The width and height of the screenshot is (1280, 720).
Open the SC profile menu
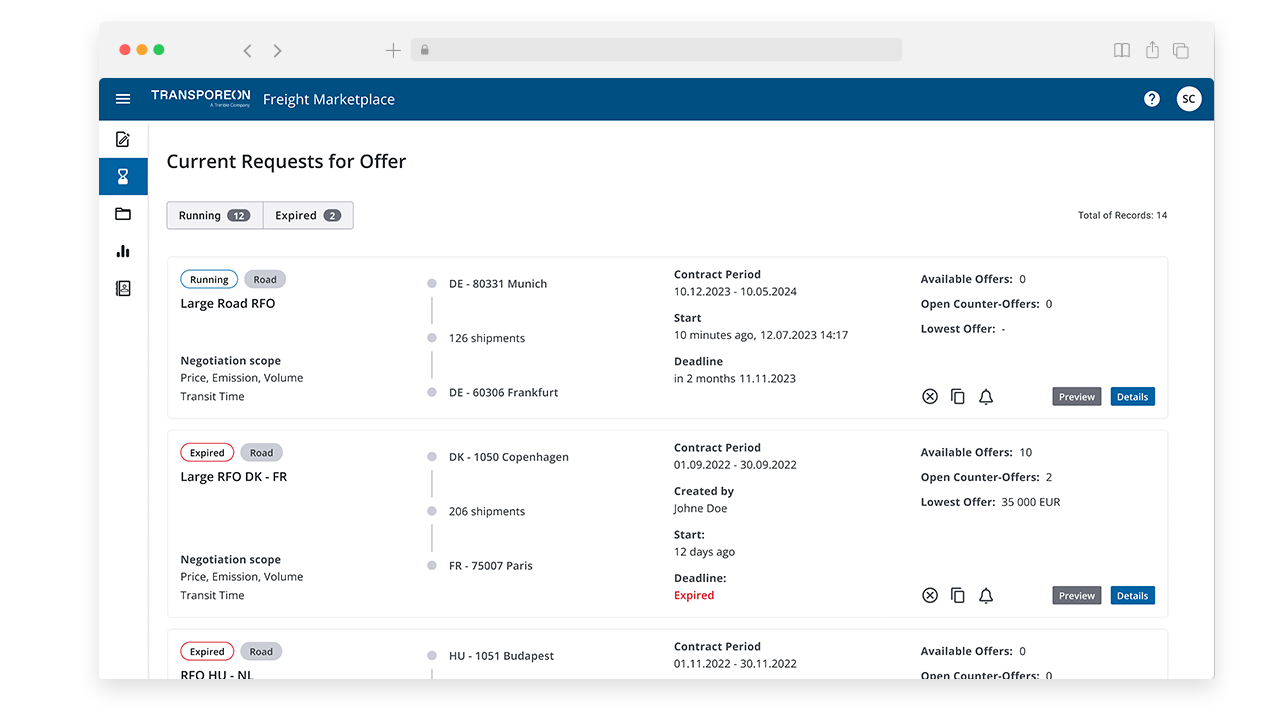tap(1189, 99)
